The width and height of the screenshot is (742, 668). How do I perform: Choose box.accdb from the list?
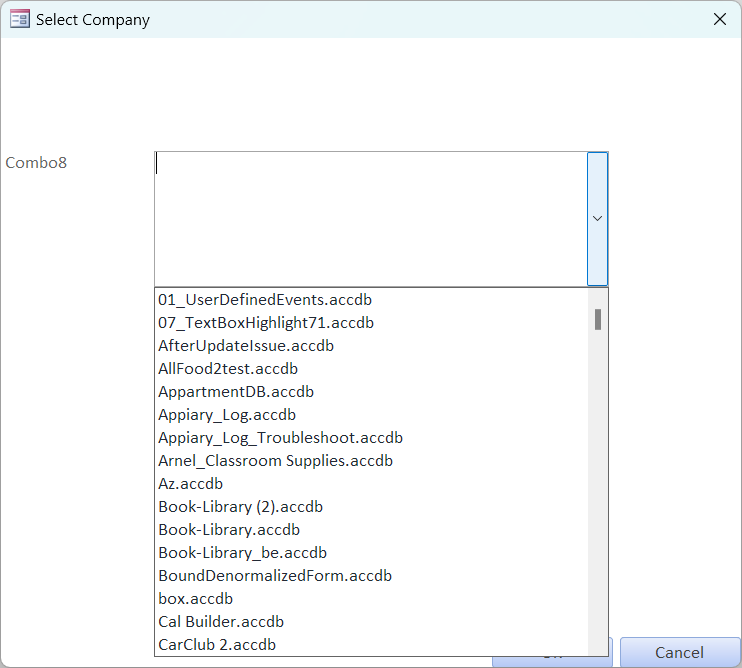point(195,598)
